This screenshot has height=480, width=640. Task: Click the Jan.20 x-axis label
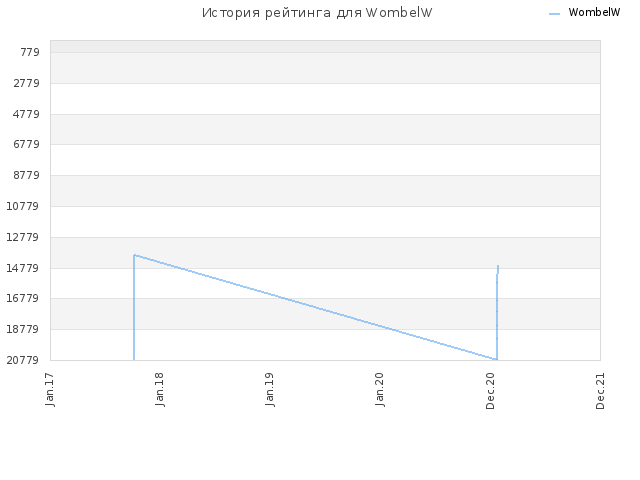click(x=380, y=390)
